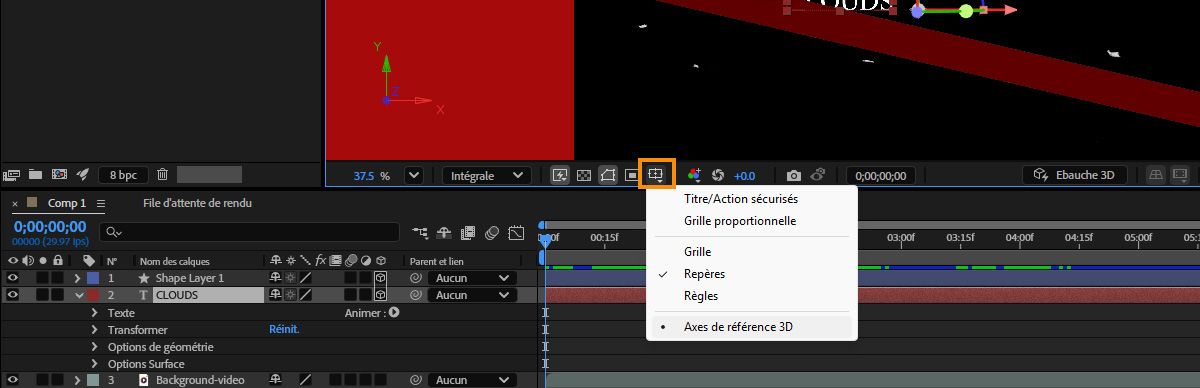Screen dimensions: 1200x388
Task: Click parent pick whip for CLOUDS layer
Action: point(415,295)
